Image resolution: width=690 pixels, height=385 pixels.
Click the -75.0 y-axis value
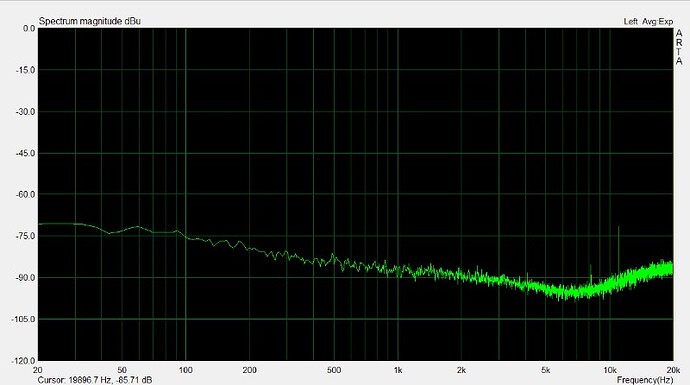(x=26, y=236)
